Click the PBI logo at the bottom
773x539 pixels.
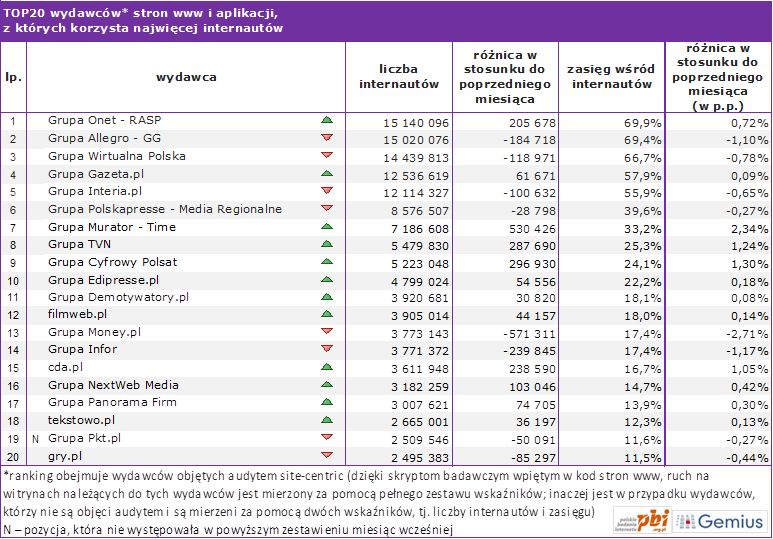coord(643,521)
